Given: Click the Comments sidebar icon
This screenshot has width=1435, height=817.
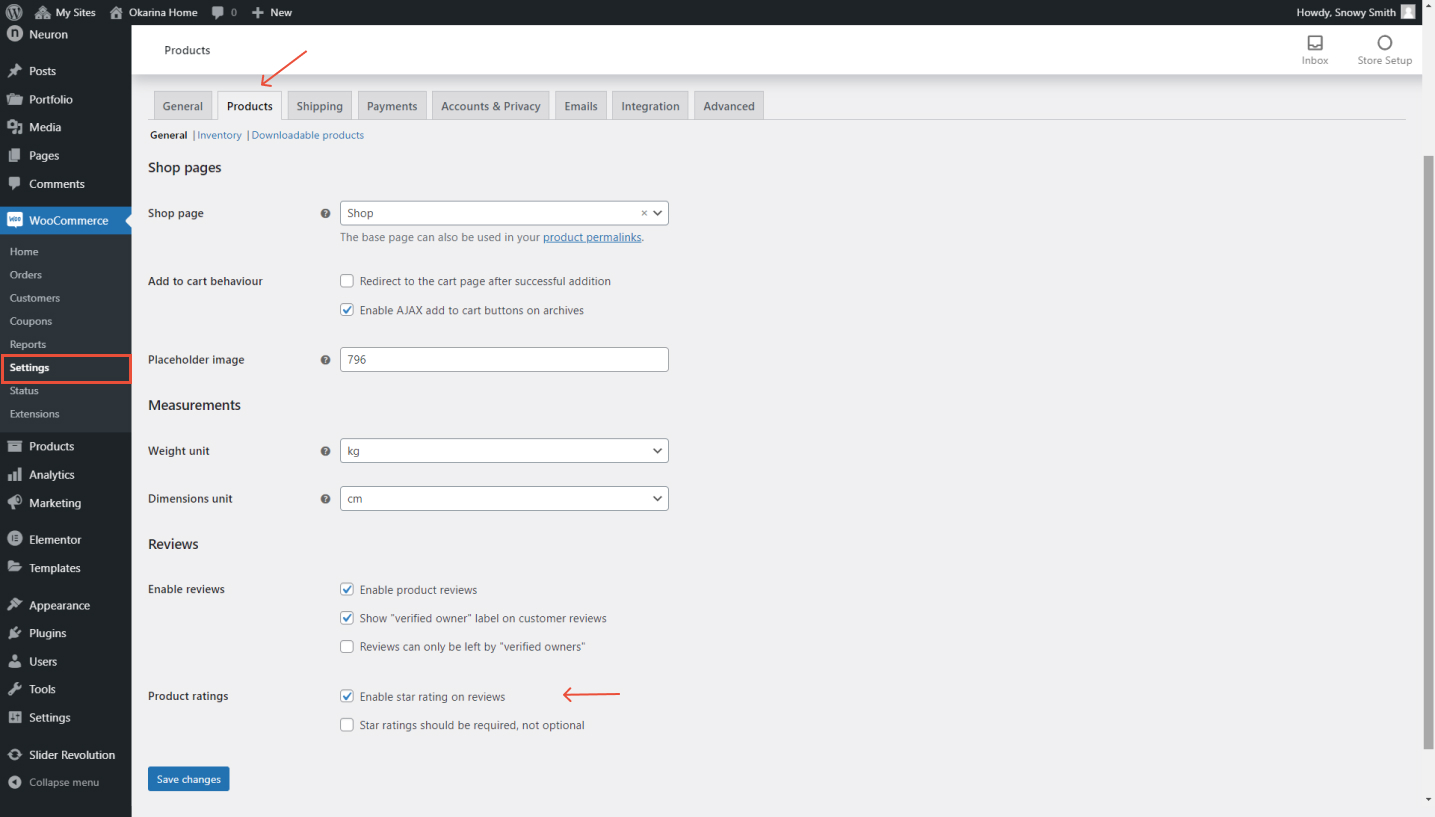Looking at the screenshot, I should [x=15, y=184].
